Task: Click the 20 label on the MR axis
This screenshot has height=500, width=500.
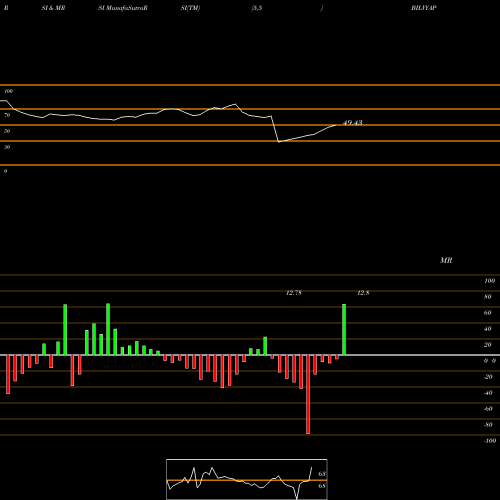Action: [487, 345]
